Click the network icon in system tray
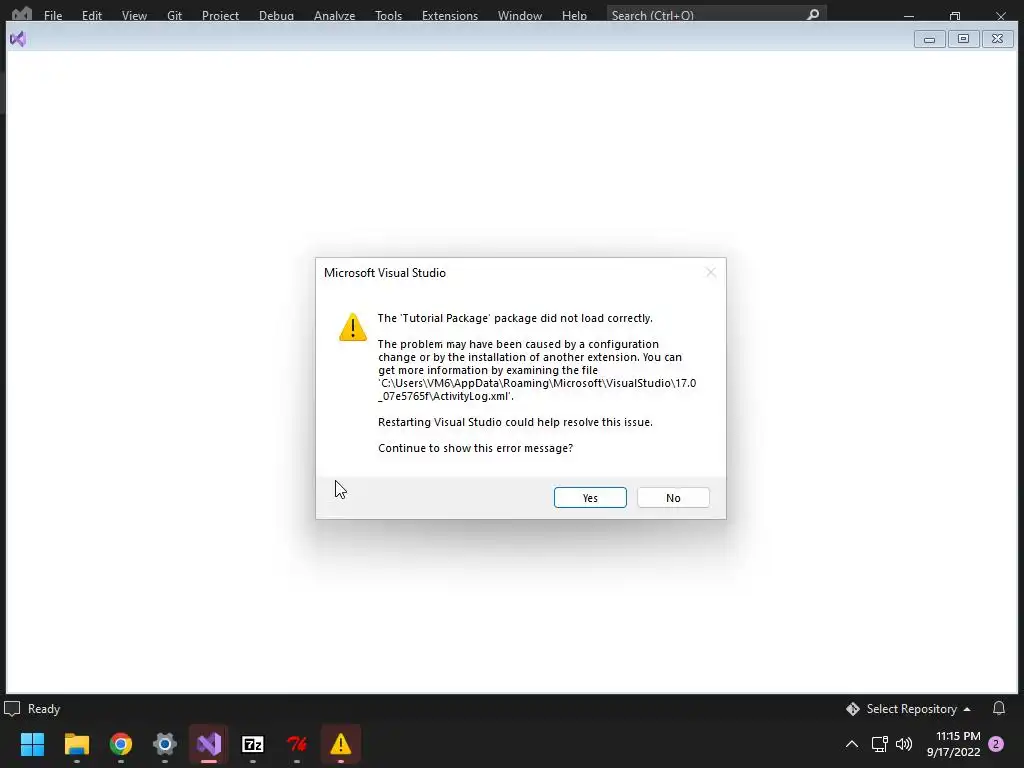 coord(880,744)
